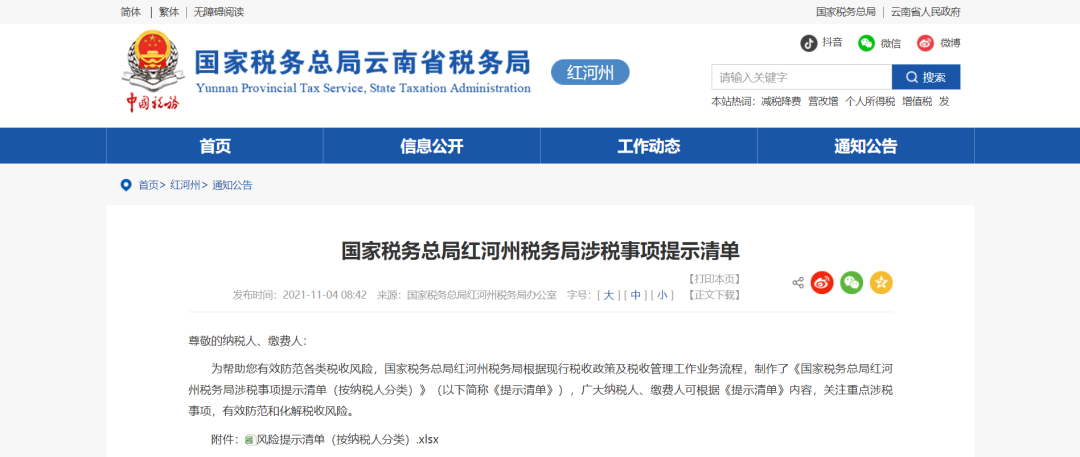
Task: Share article via red Weibo circle icon
Action: click(x=822, y=283)
